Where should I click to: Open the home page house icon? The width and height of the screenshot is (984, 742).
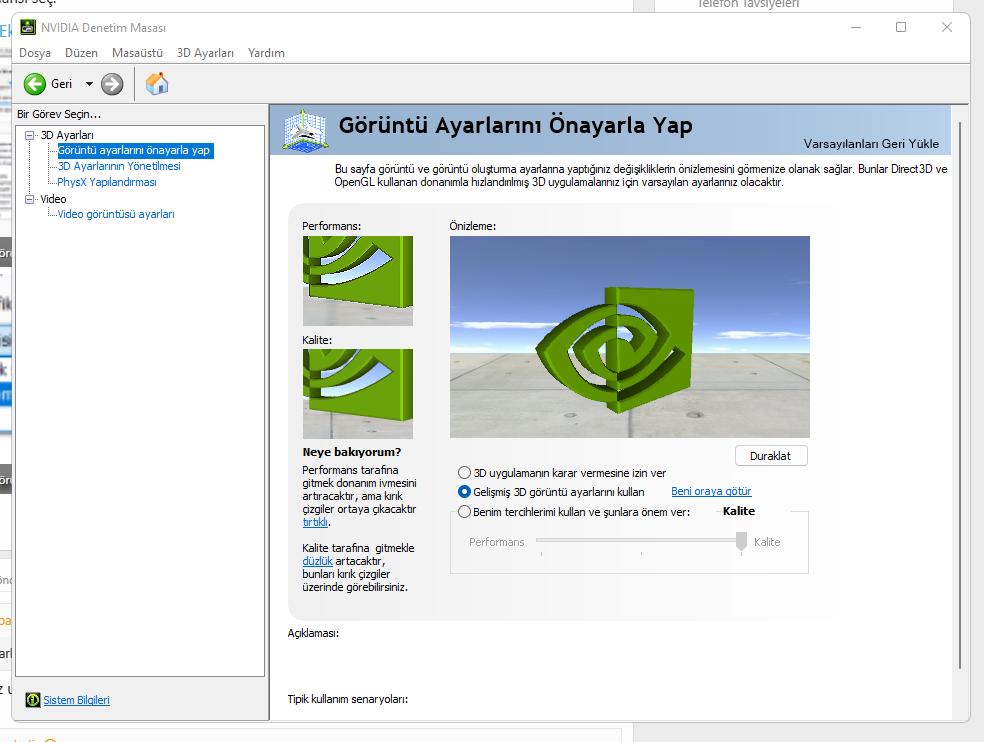pyautogui.click(x=157, y=83)
